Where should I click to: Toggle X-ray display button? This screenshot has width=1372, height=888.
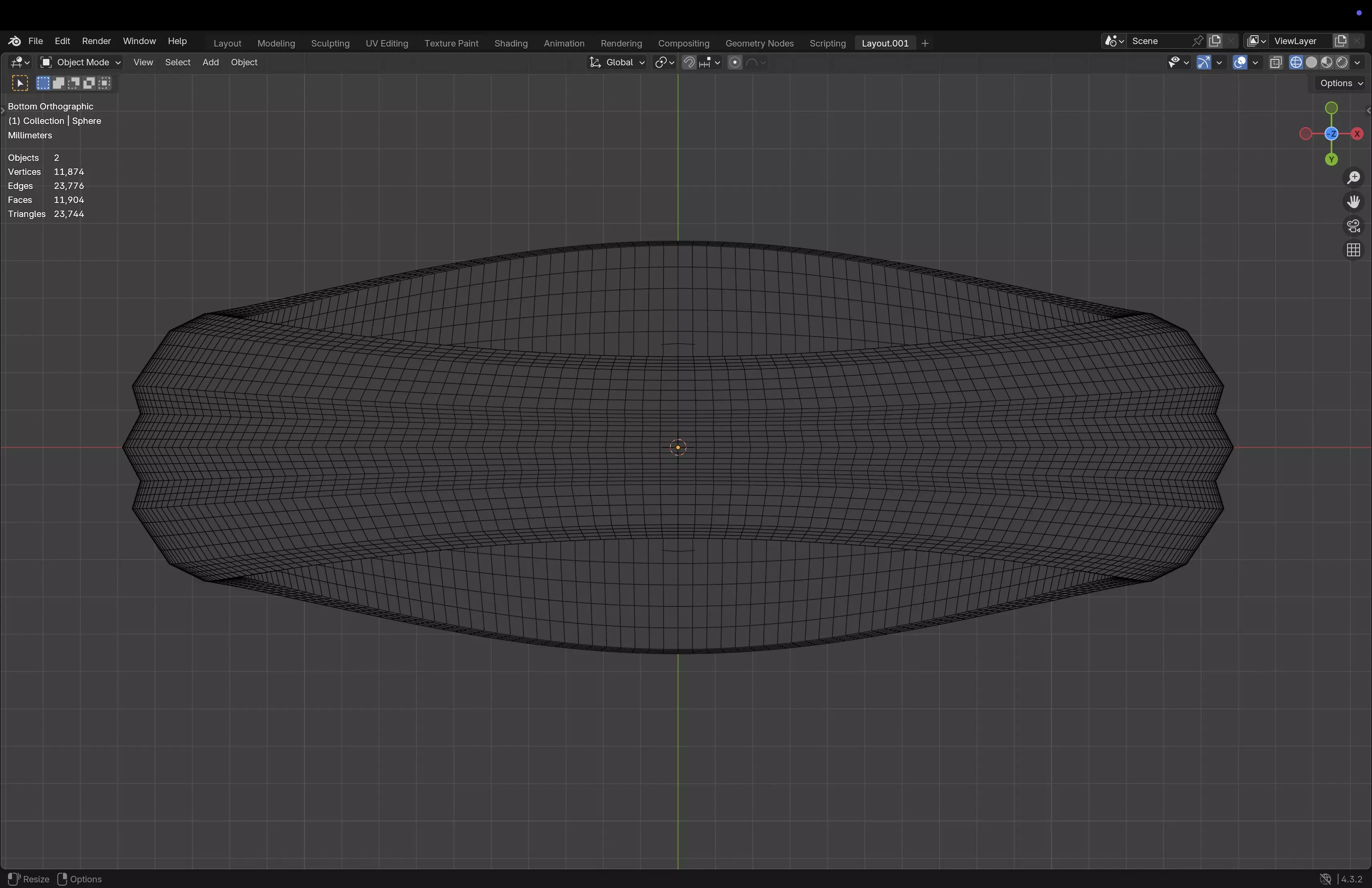(1275, 62)
